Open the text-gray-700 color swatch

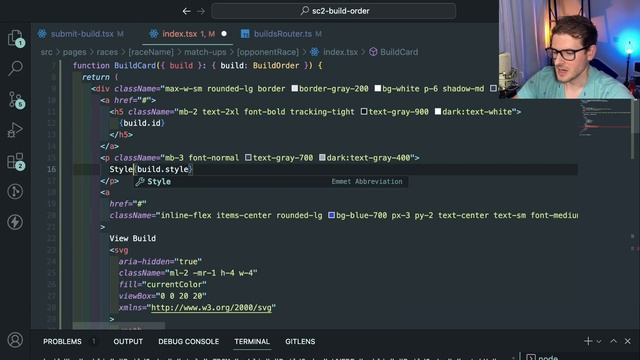[x=249, y=158]
